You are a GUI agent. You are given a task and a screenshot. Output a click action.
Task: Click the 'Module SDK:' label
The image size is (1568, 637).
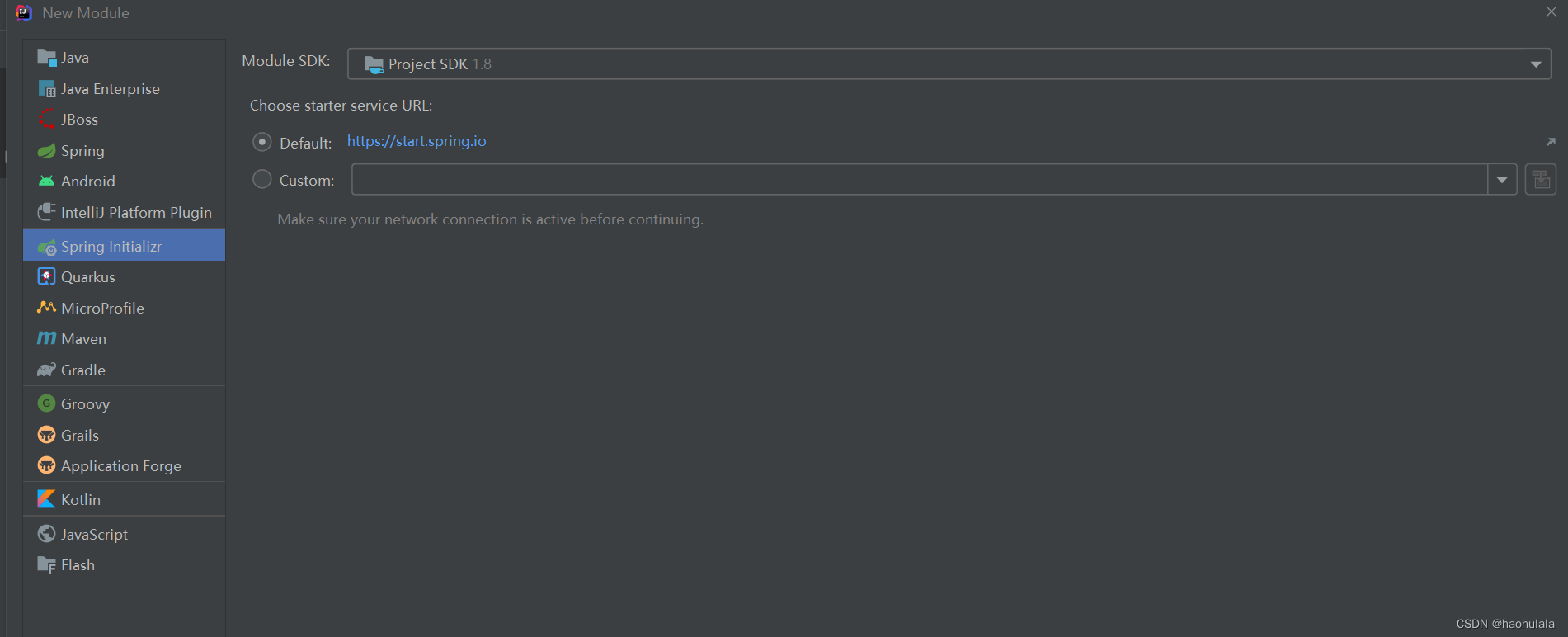285,61
